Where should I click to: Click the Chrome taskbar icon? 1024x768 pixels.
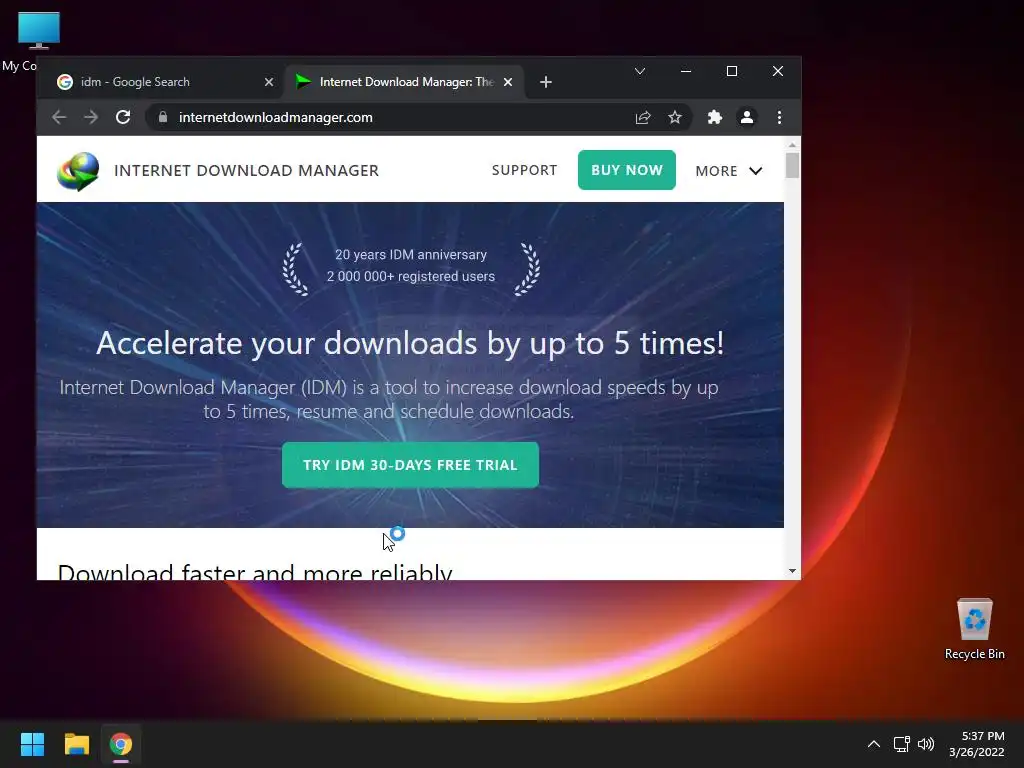[121, 744]
